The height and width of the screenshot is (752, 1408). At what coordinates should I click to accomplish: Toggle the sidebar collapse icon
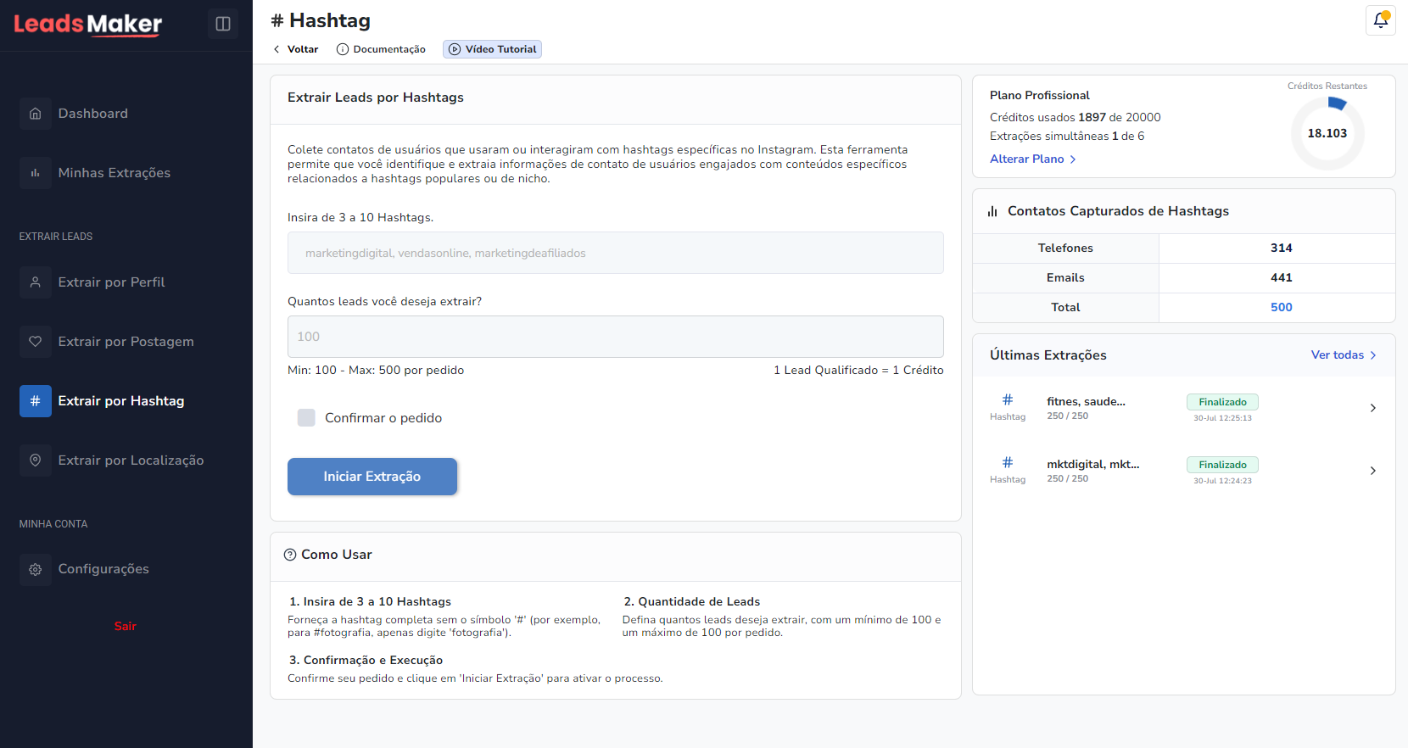223,23
